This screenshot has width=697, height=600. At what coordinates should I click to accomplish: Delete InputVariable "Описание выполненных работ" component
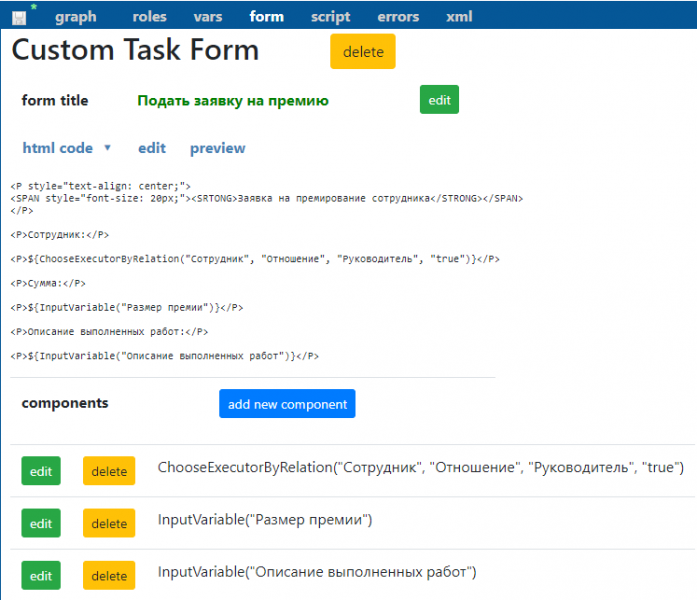pos(109,576)
